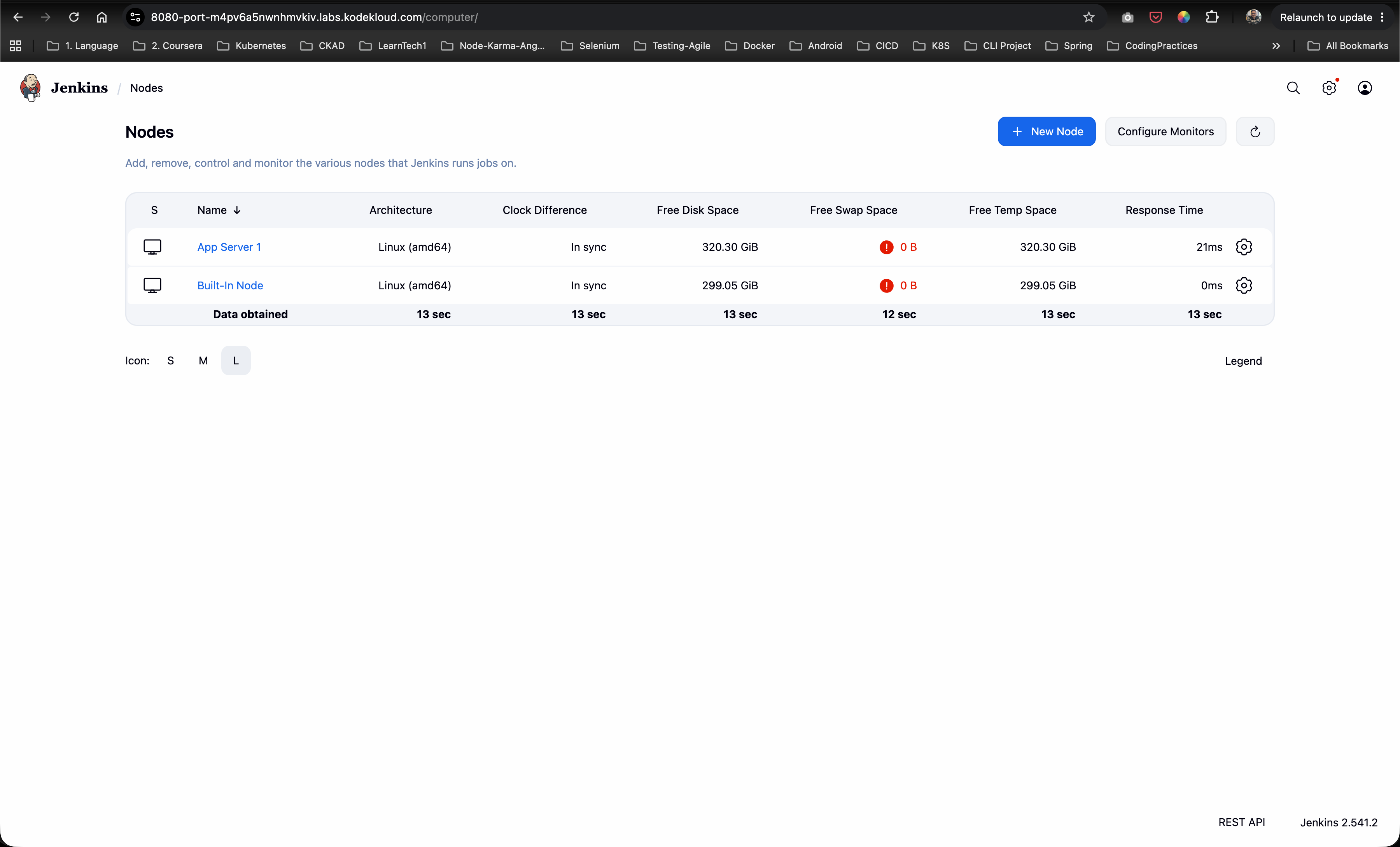This screenshot has width=1400, height=847.
Task: Click the color wheel extension icon
Action: [x=1183, y=17]
